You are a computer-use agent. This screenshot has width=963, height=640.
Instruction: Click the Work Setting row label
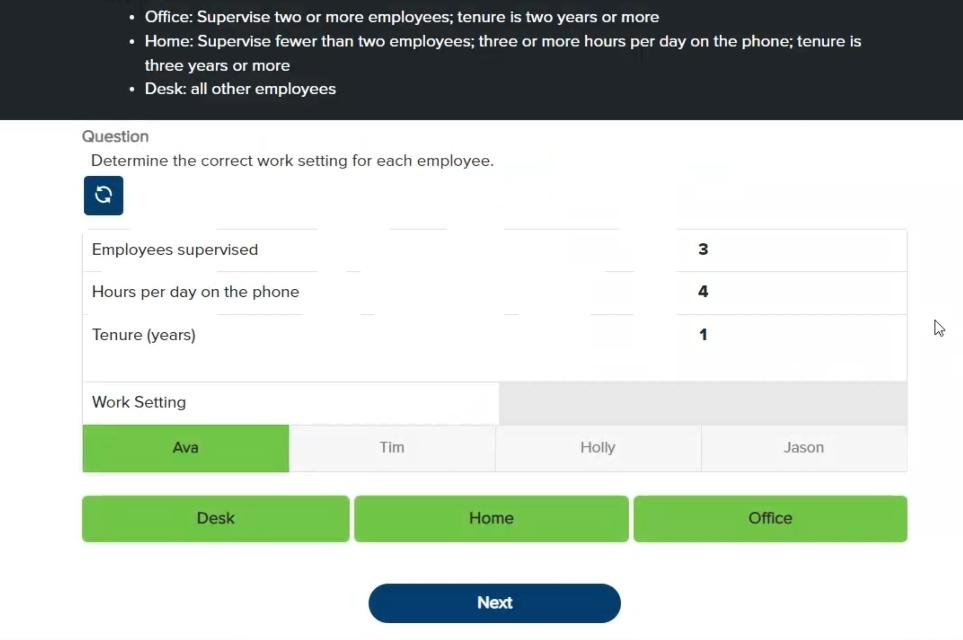pos(138,402)
